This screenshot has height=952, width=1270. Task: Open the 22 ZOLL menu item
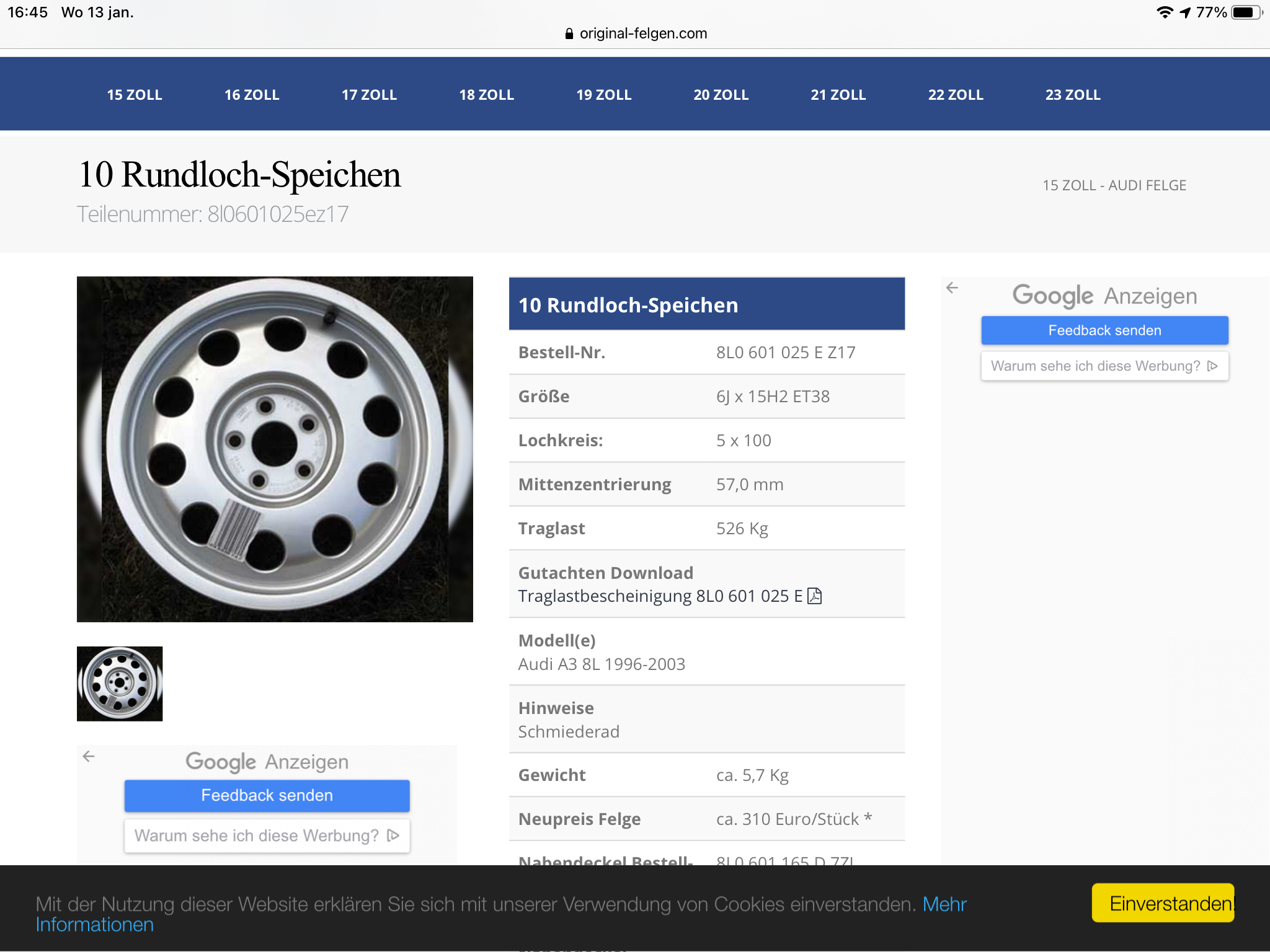coord(956,95)
